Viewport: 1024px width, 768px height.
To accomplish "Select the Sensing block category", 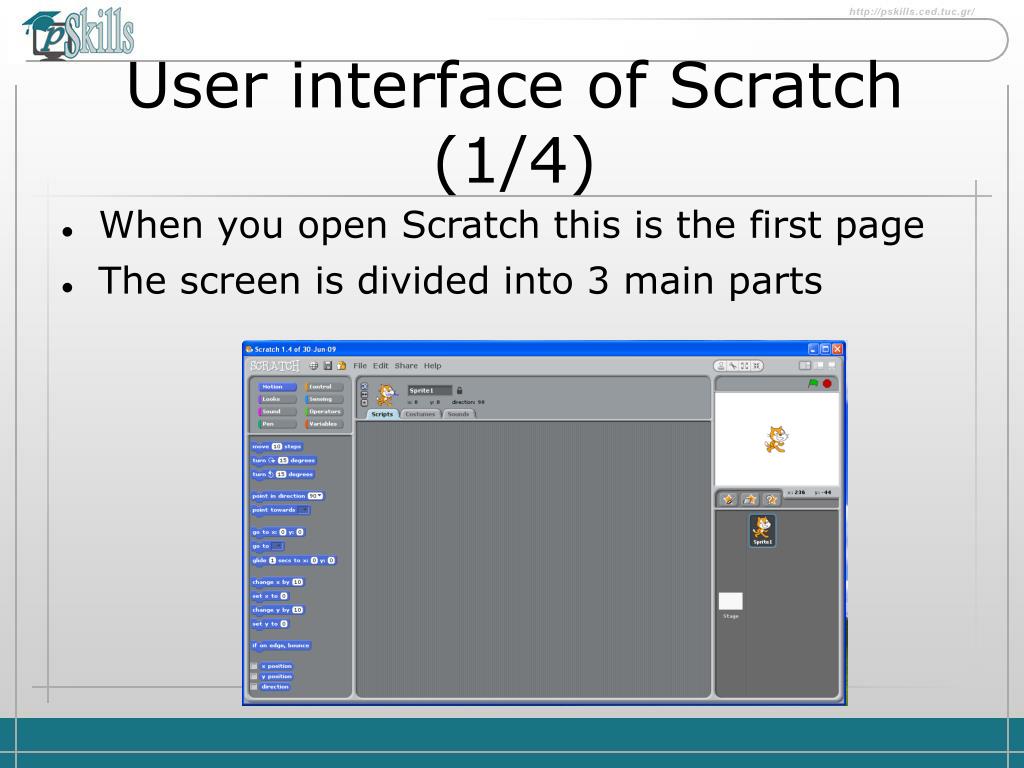I will pyautogui.click(x=324, y=399).
